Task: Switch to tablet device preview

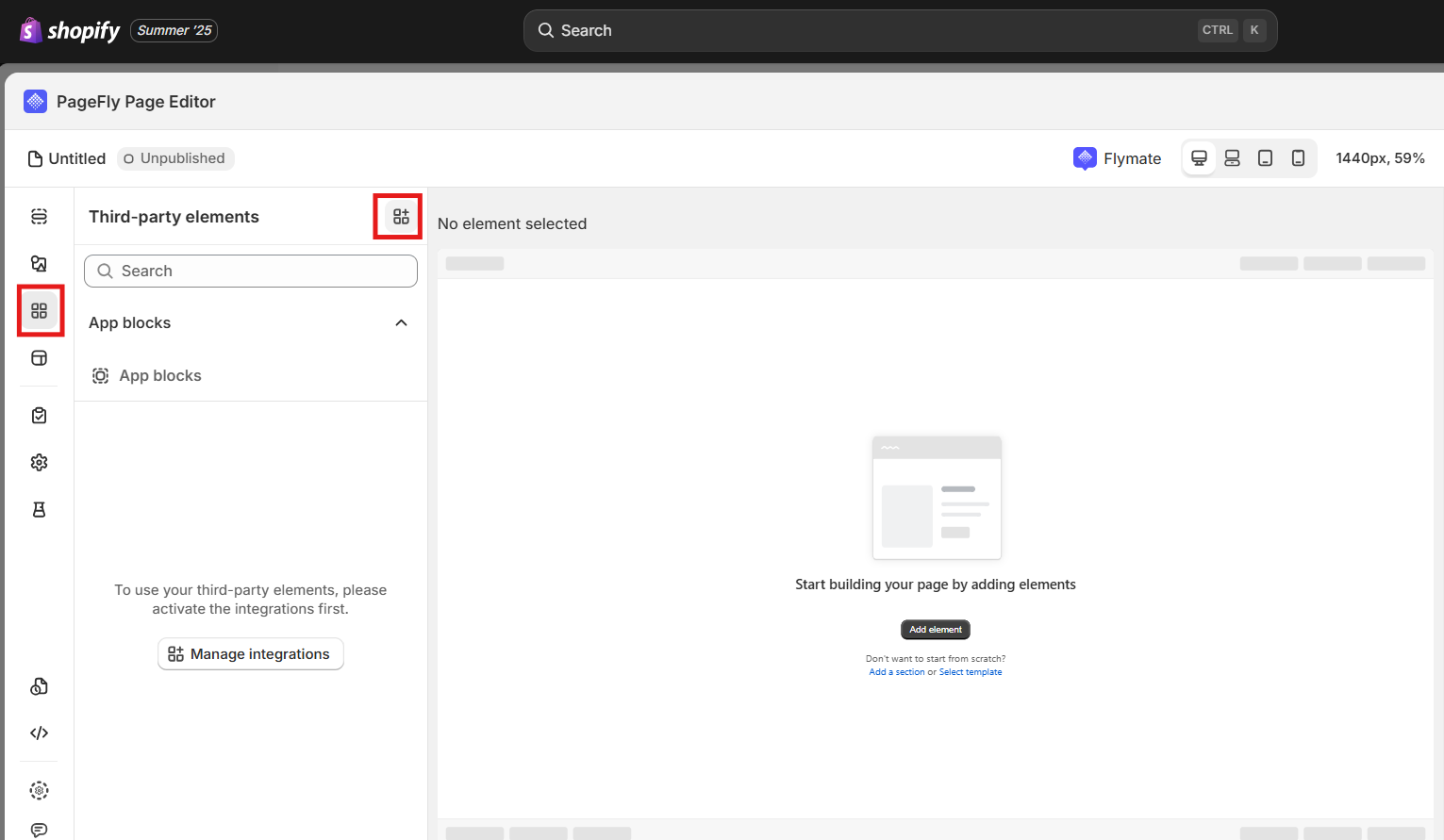Action: pos(1265,158)
